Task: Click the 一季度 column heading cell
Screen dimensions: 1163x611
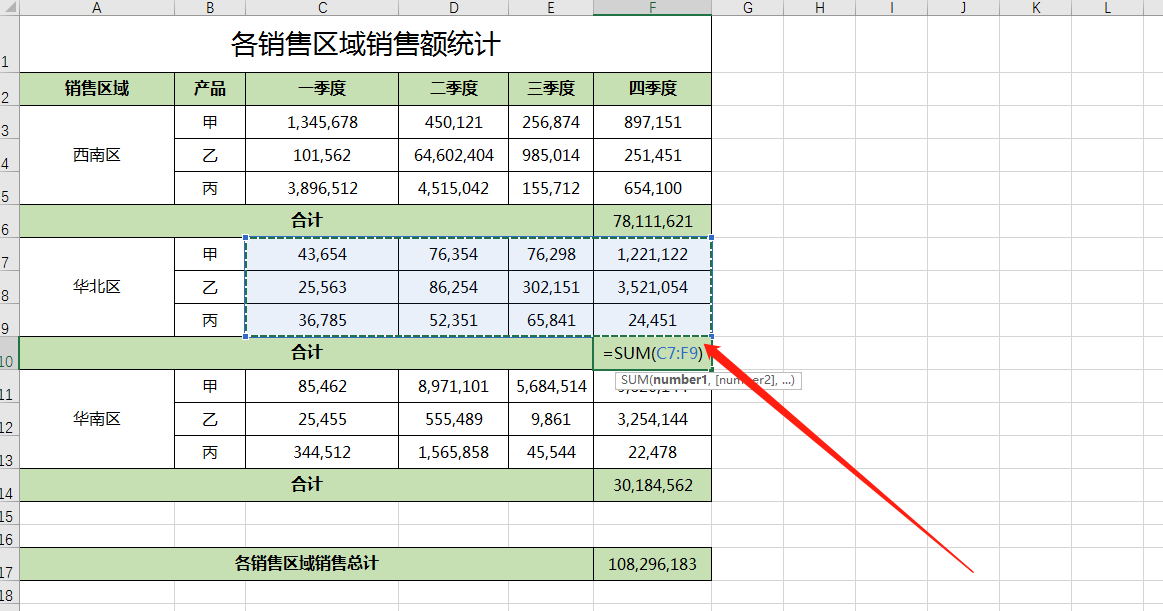Action: pyautogui.click(x=321, y=89)
